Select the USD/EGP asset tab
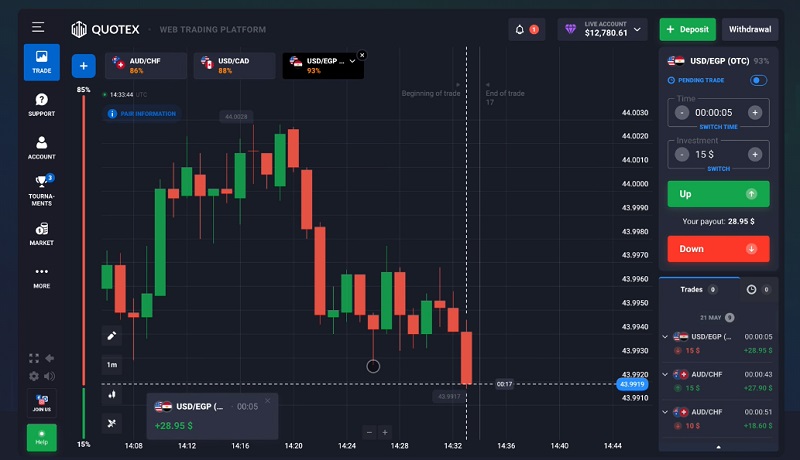This screenshot has height=460, width=800. point(323,66)
